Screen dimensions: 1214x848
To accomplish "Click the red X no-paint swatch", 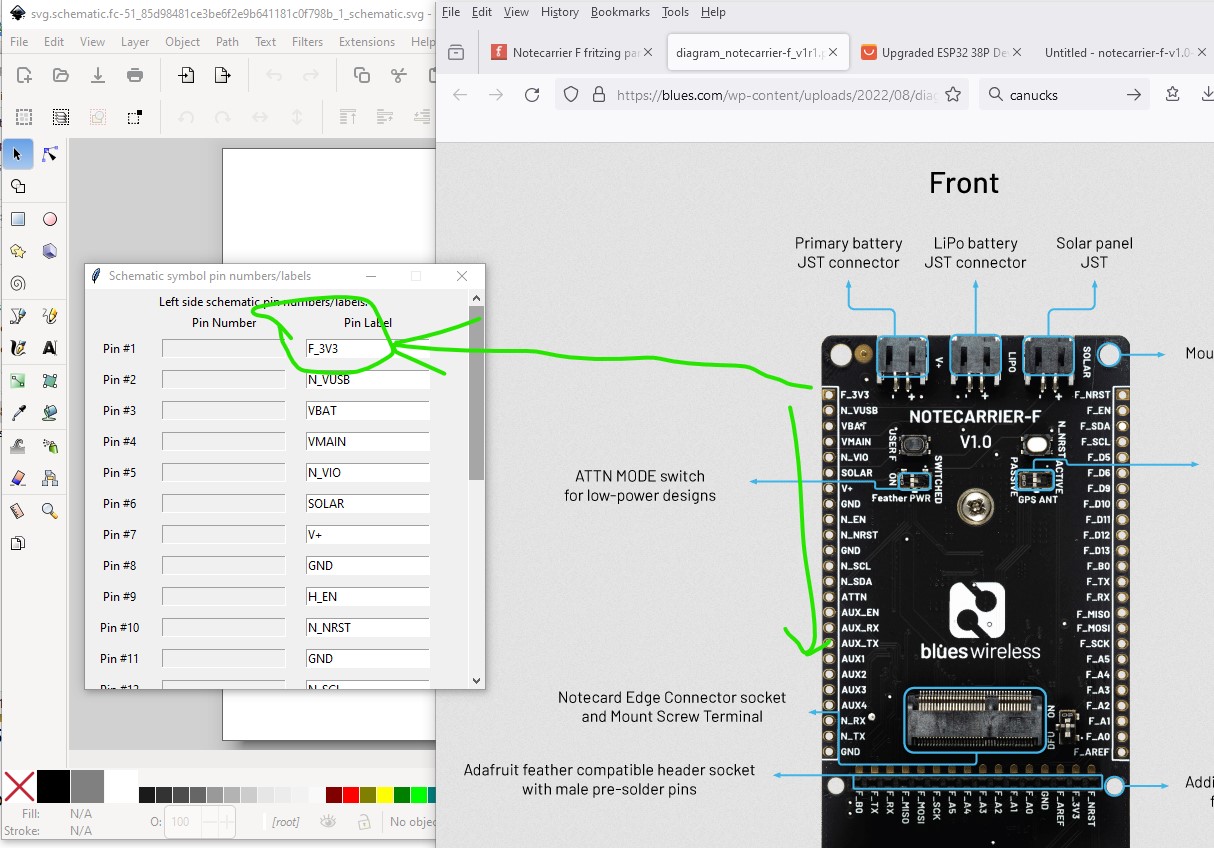I will (x=18, y=787).
